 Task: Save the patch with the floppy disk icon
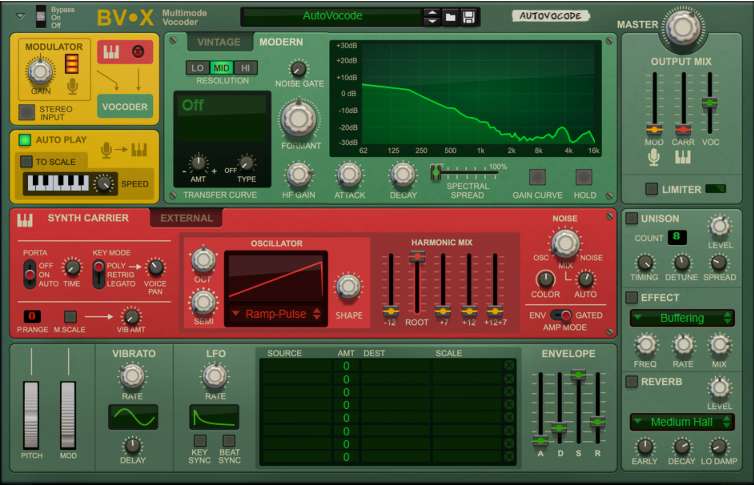468,17
